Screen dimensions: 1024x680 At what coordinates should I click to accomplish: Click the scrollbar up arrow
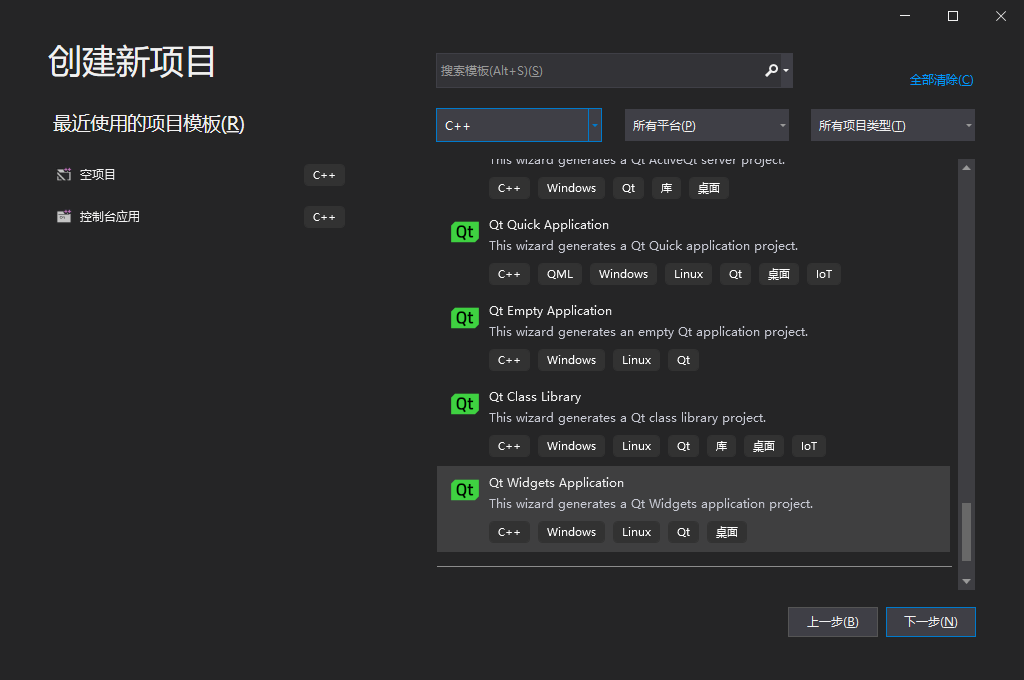click(x=967, y=168)
